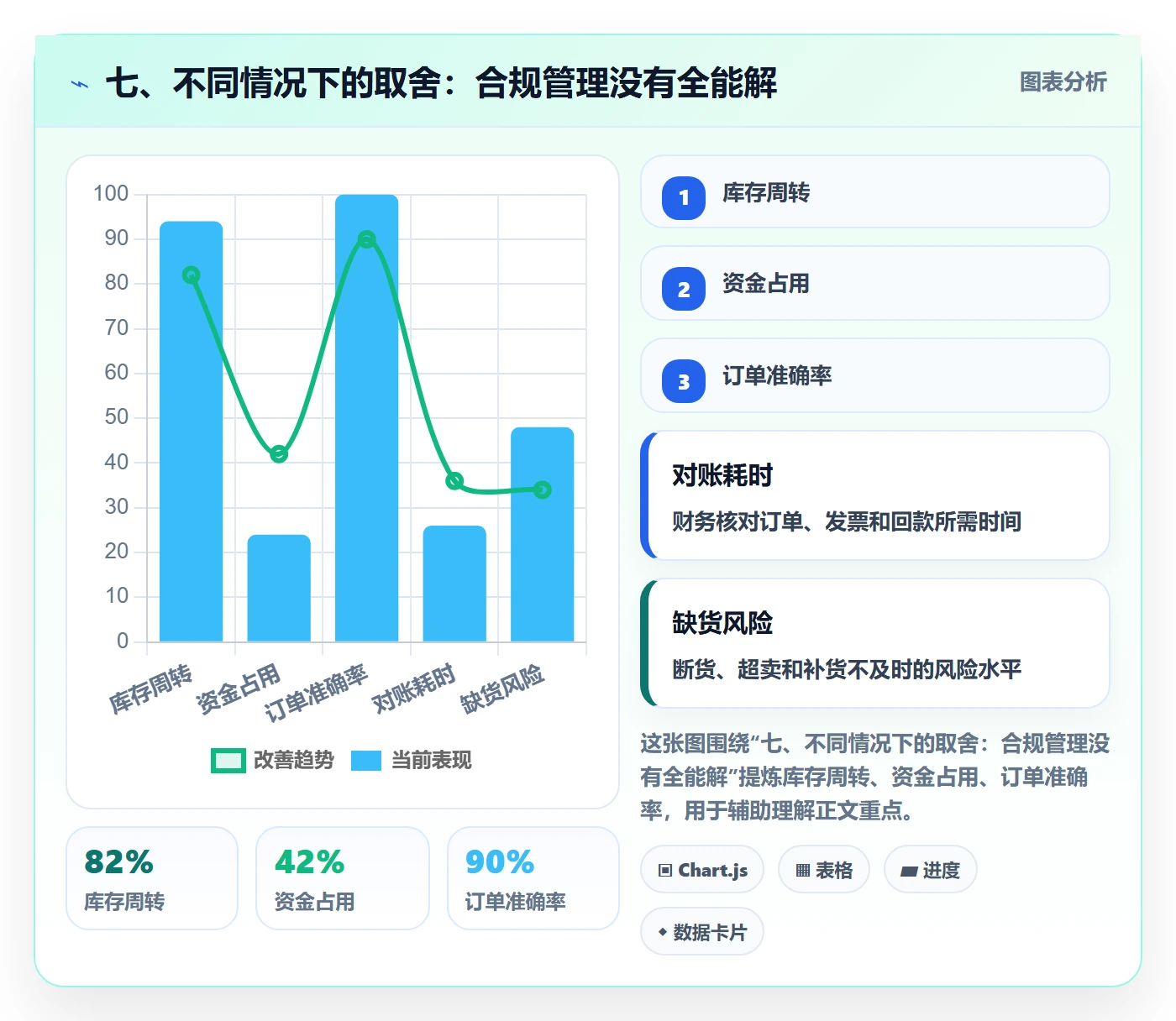Click the trend line point at 订单准确率
The height and width of the screenshot is (1021, 1176).
pyautogui.click(x=367, y=239)
